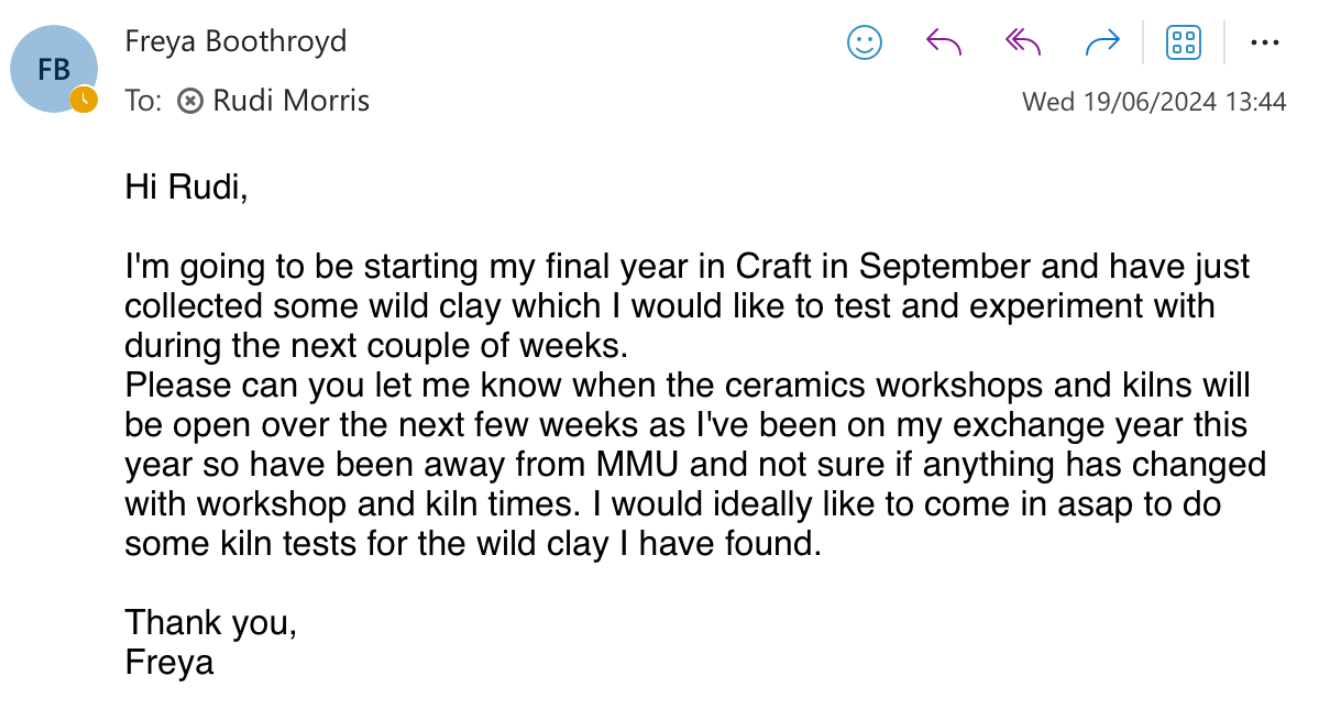Click the "Freya" signature at the bottom
Screen dimensions: 1334x727
click(x=169, y=662)
